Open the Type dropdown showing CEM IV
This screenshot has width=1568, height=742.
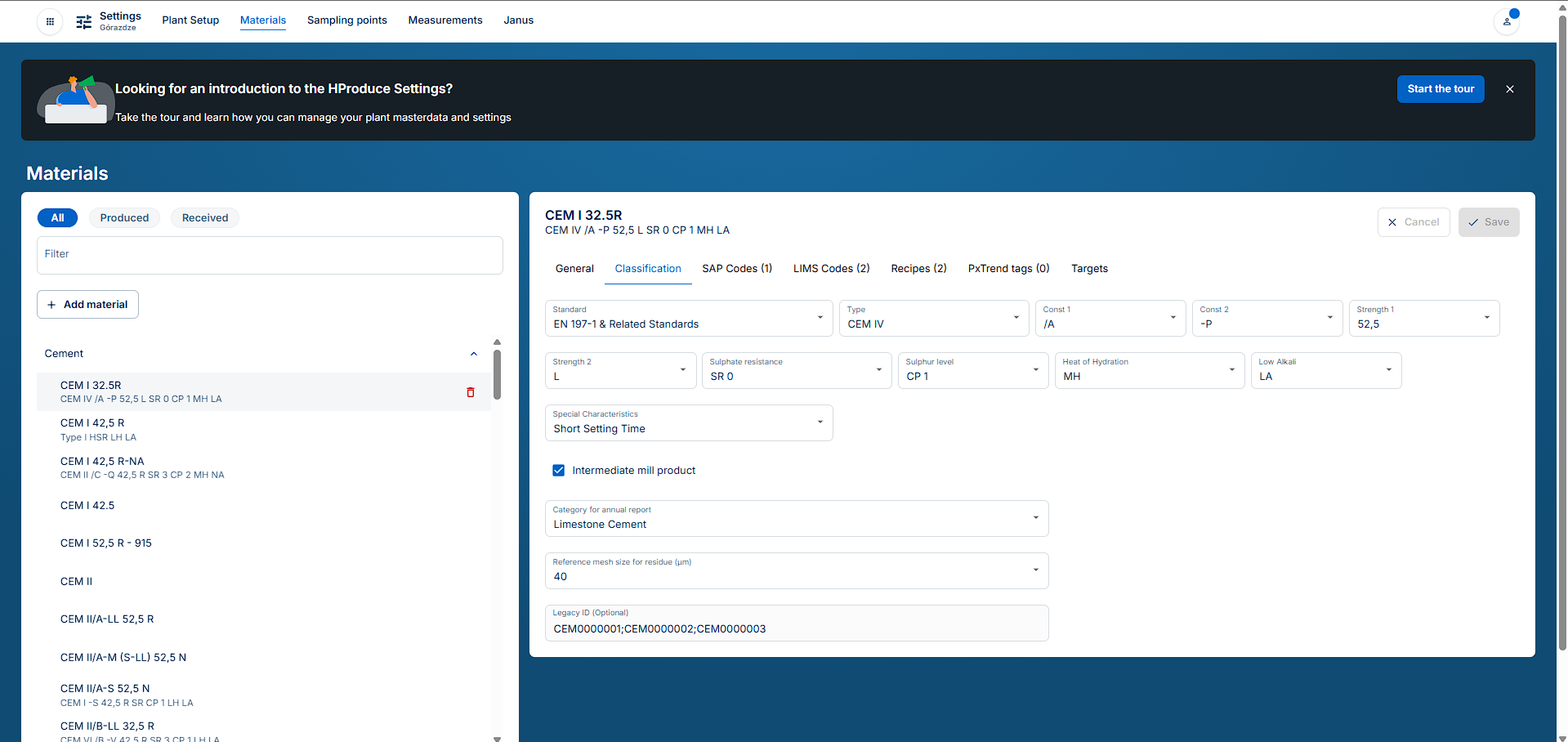(x=934, y=318)
